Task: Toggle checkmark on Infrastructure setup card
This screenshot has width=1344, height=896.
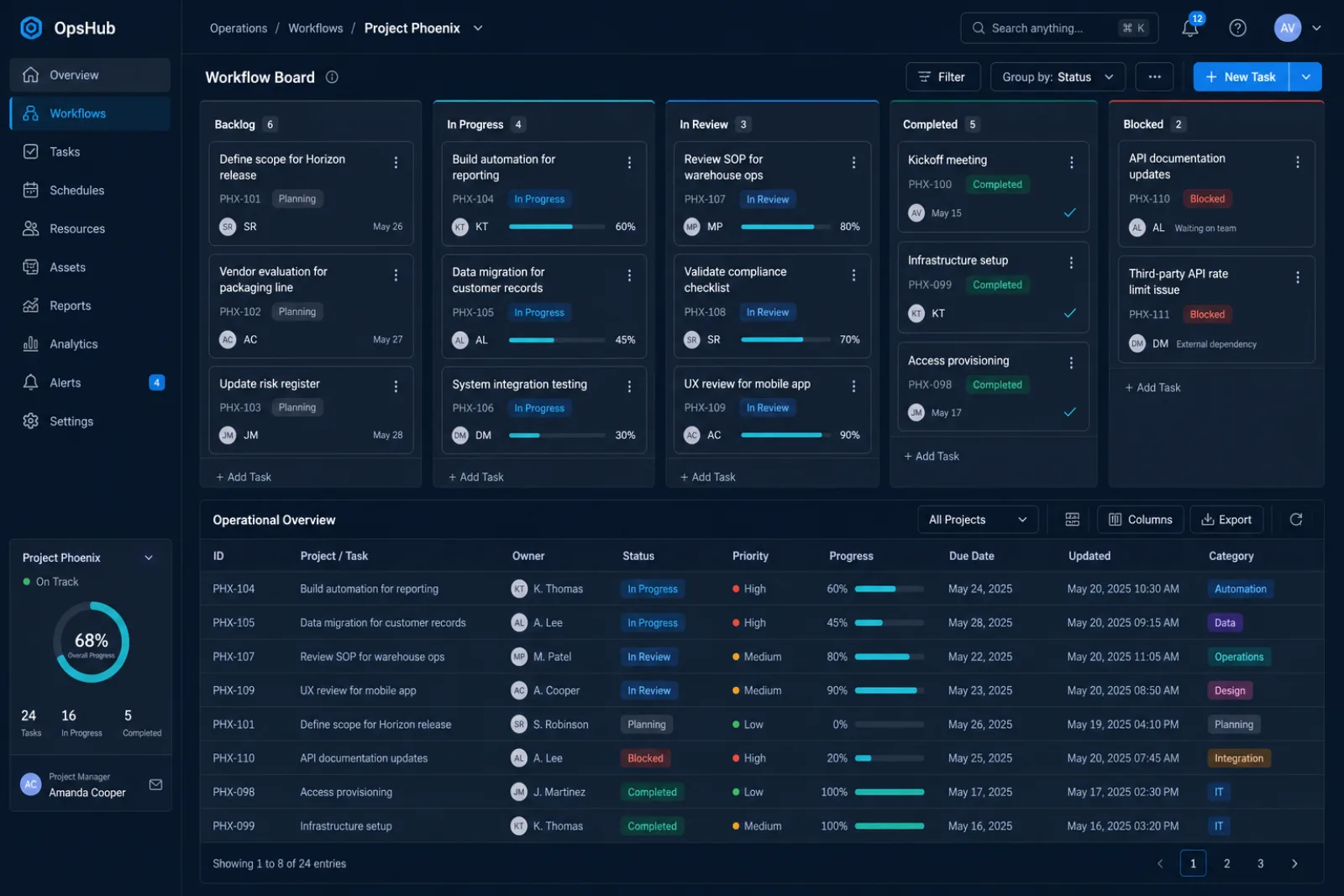Action: 1070,313
